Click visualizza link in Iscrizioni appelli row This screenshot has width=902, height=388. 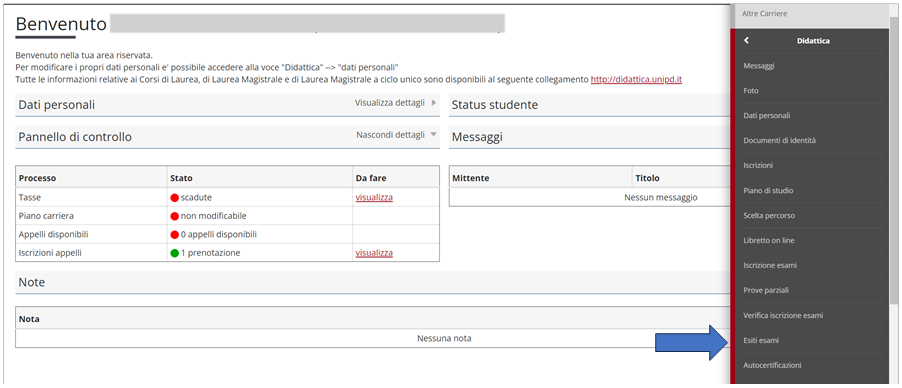(374, 253)
